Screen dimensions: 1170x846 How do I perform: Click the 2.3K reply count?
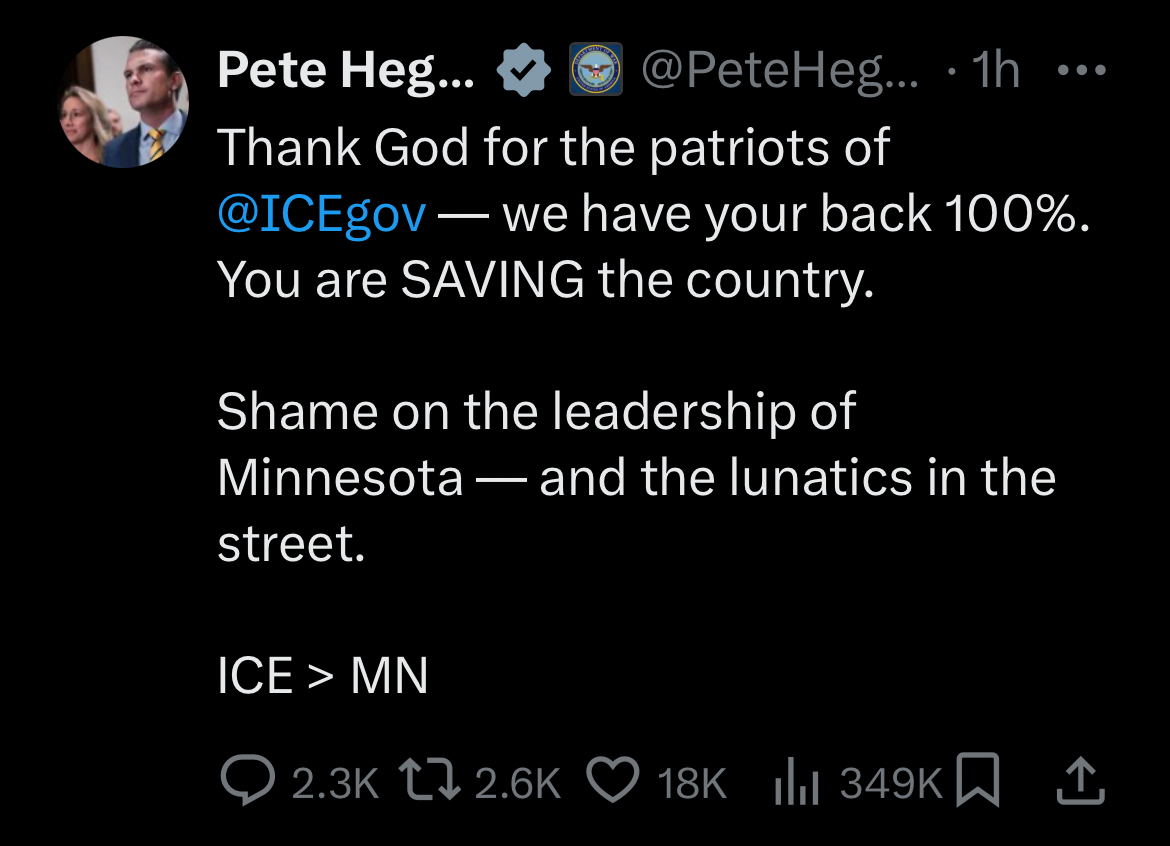point(335,783)
